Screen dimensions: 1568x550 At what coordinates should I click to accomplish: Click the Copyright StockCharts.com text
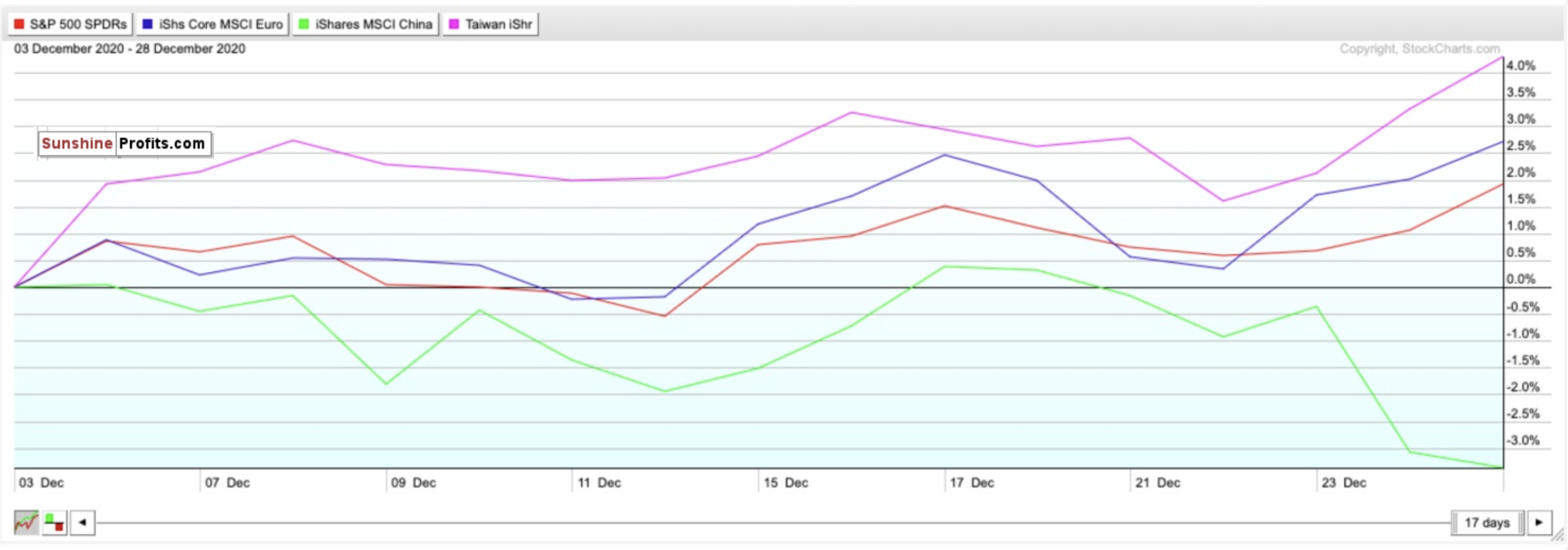[x=1419, y=49]
